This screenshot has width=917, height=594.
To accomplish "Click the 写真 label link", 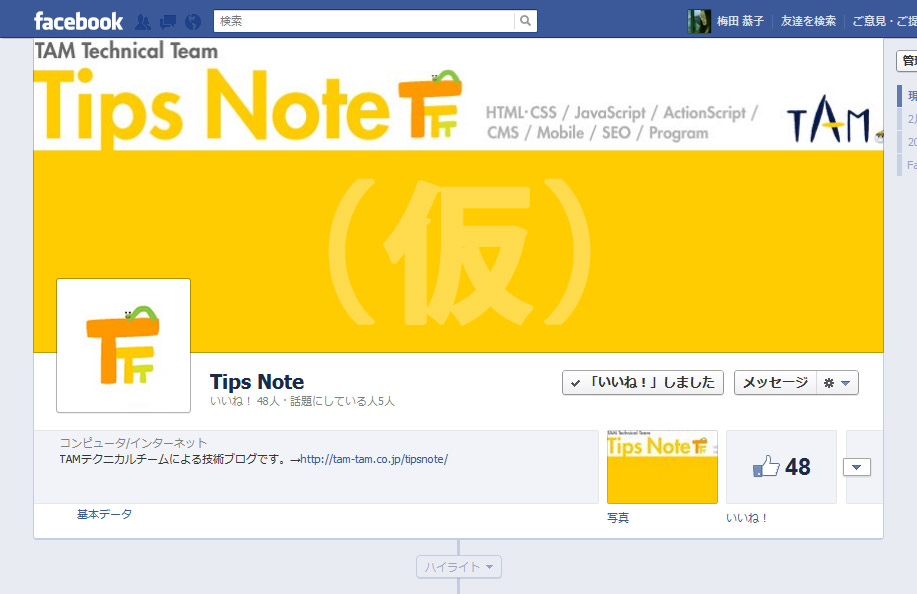I will [x=618, y=518].
